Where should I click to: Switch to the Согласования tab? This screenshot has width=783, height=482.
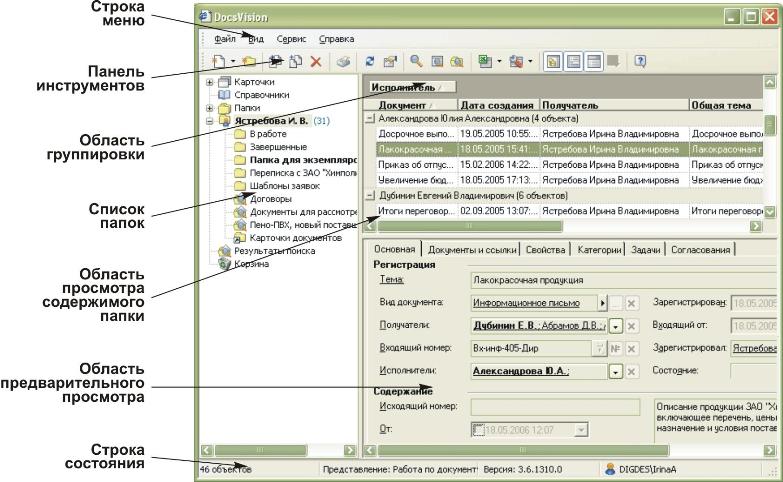[x=700, y=250]
